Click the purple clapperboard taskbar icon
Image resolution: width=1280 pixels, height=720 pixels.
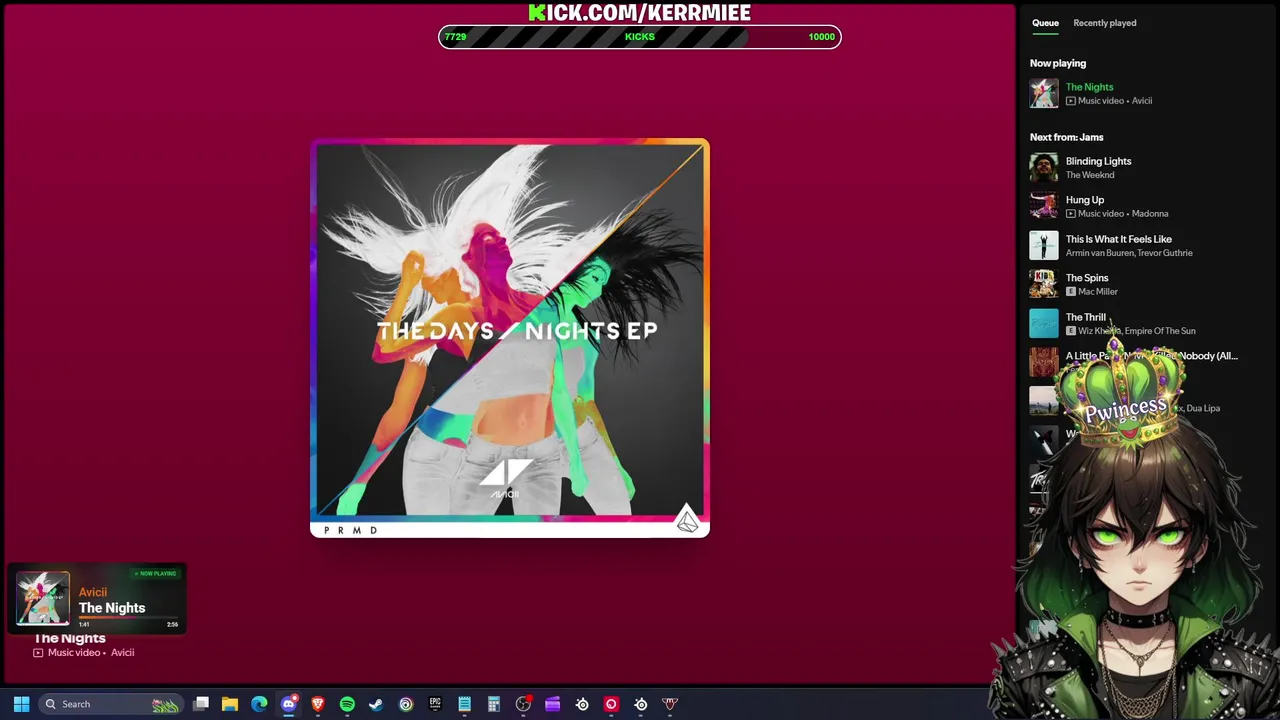tap(552, 704)
